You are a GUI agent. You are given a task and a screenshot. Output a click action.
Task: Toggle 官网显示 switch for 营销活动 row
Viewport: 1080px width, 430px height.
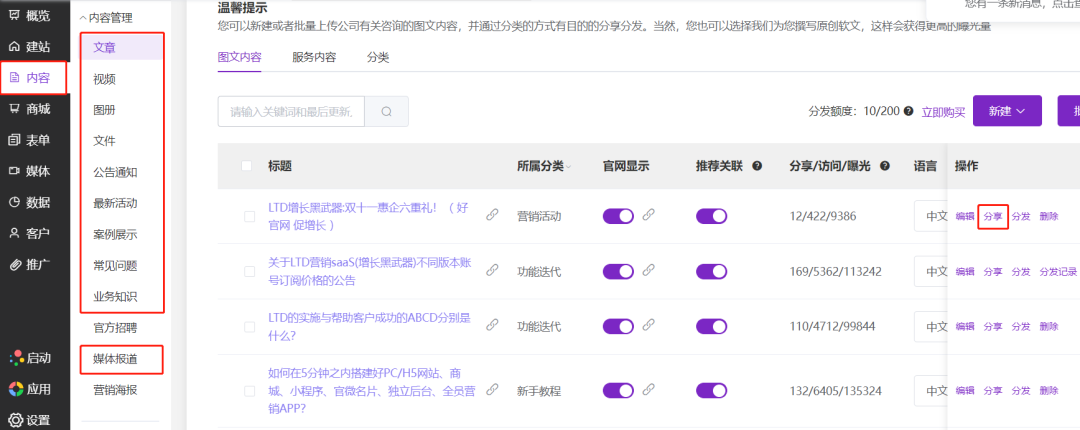(619, 216)
